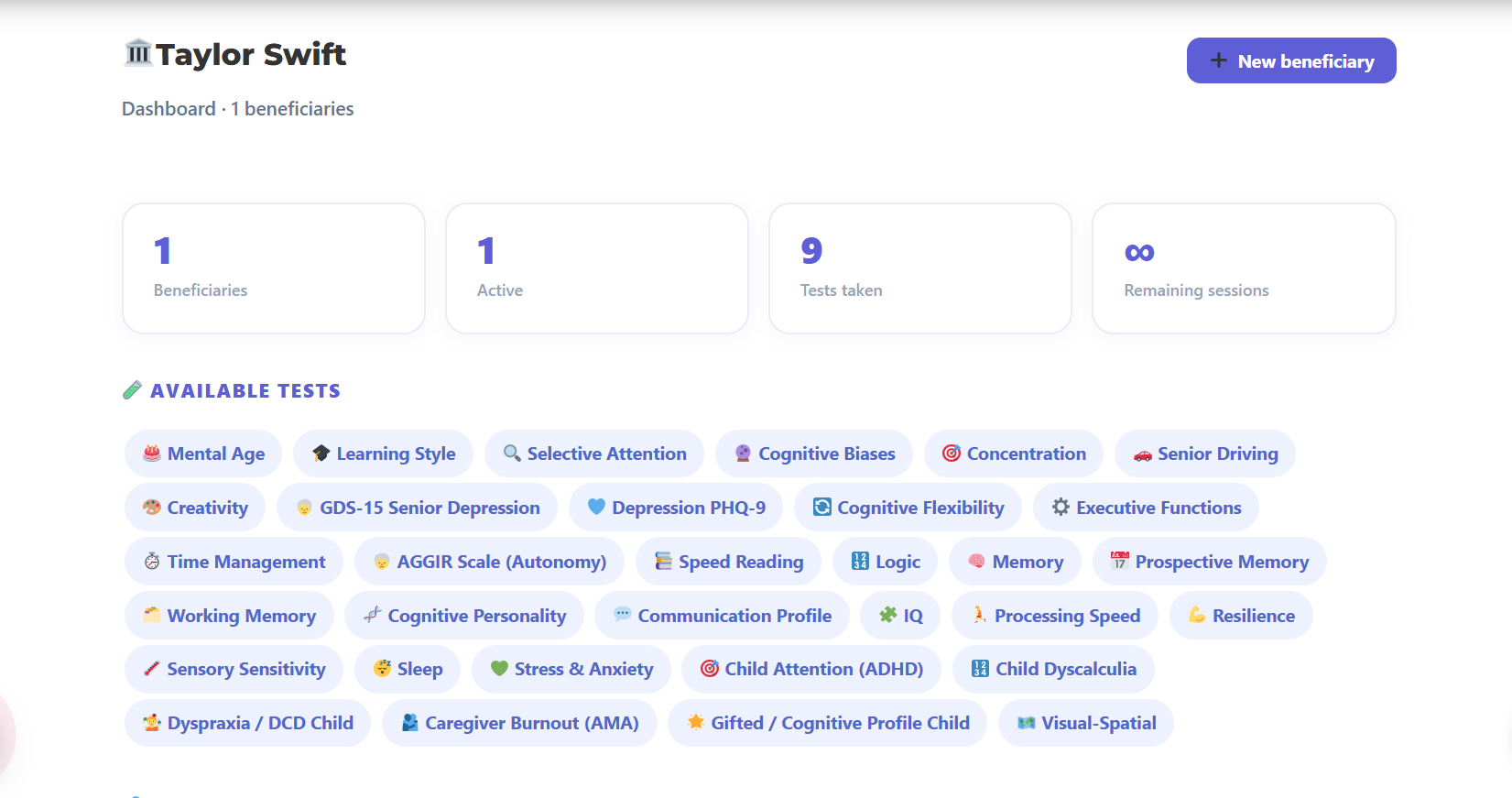This screenshot has height=798, width=1512.
Task: Open the Mental Age test chip
Action: click(x=203, y=454)
